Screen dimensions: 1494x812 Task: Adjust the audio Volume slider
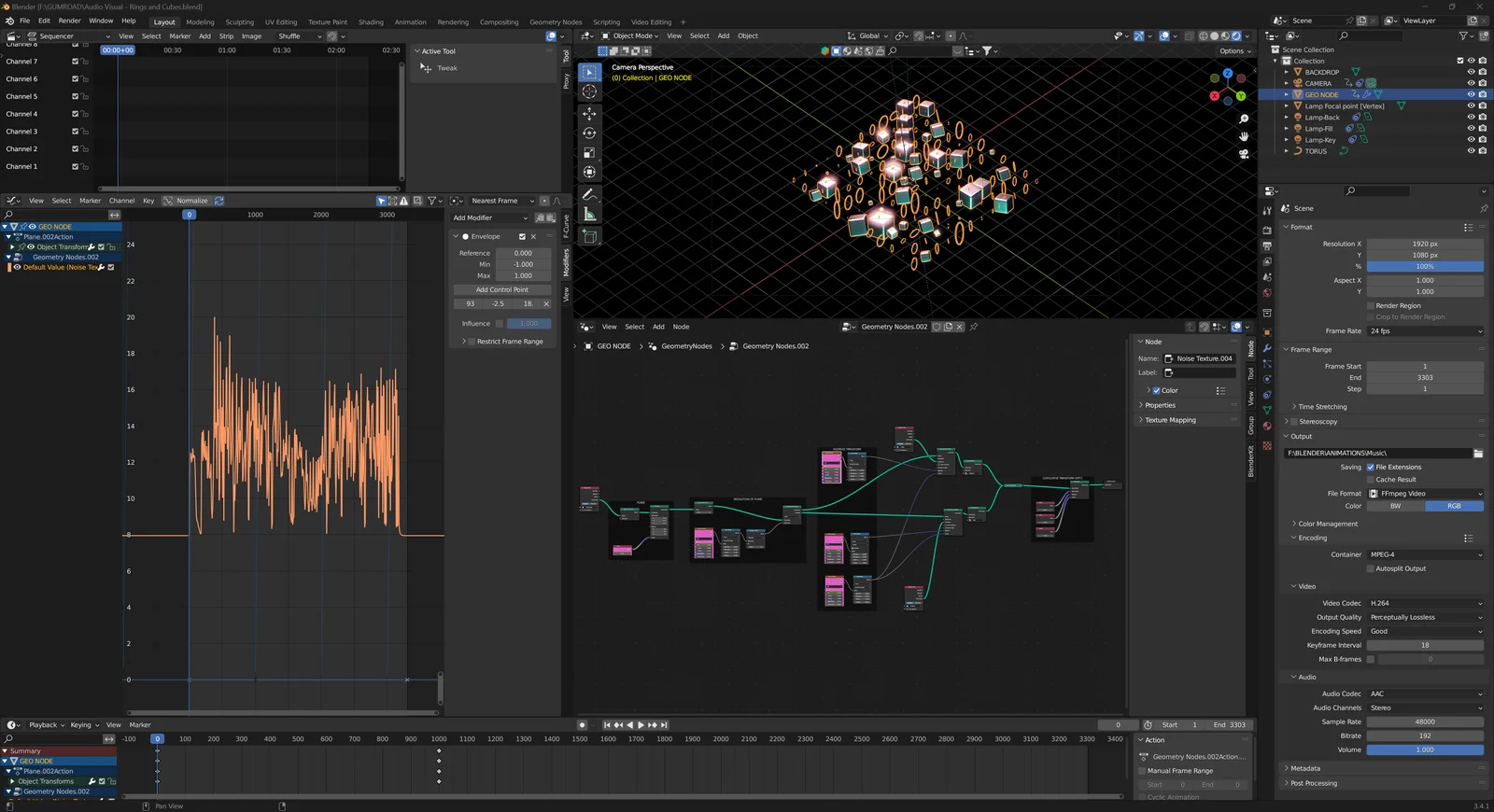1425,749
